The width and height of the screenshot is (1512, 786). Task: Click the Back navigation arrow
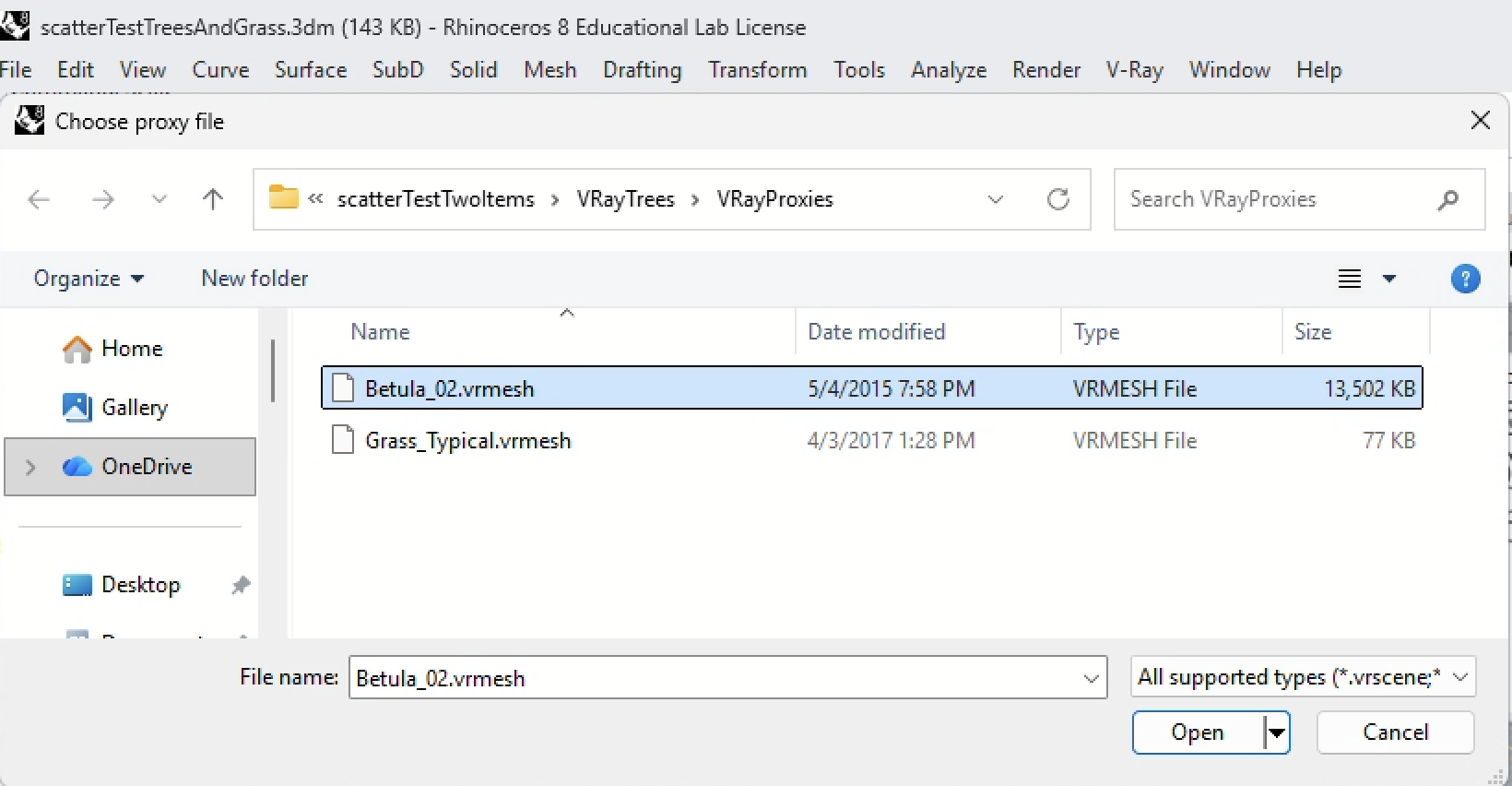click(x=39, y=199)
